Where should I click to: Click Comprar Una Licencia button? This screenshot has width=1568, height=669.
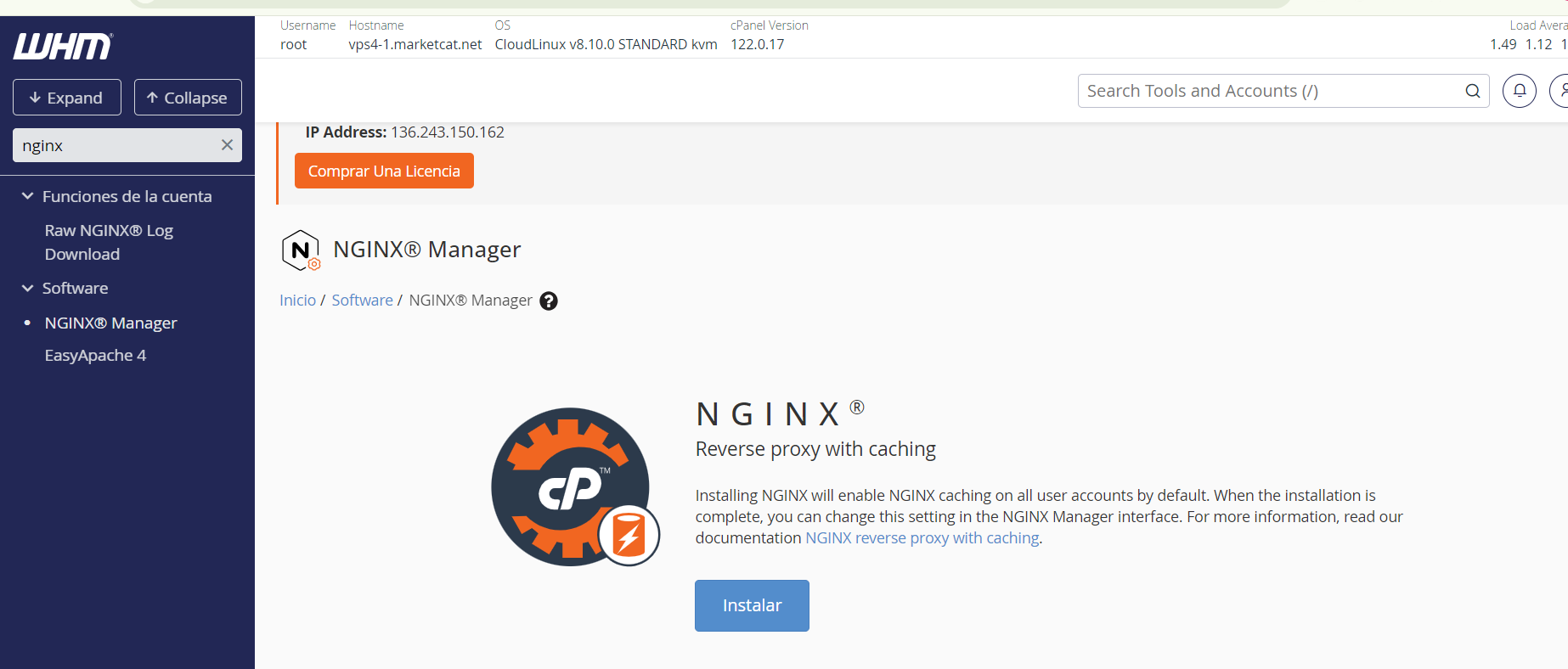tap(384, 171)
